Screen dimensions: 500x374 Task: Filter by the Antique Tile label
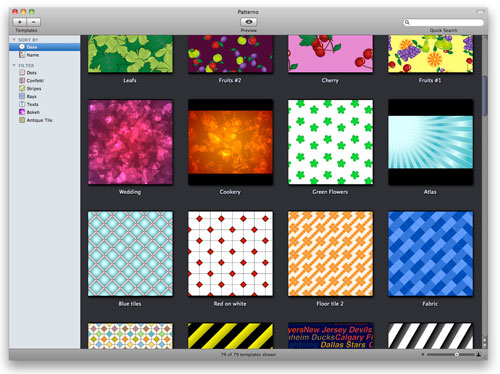[40, 120]
